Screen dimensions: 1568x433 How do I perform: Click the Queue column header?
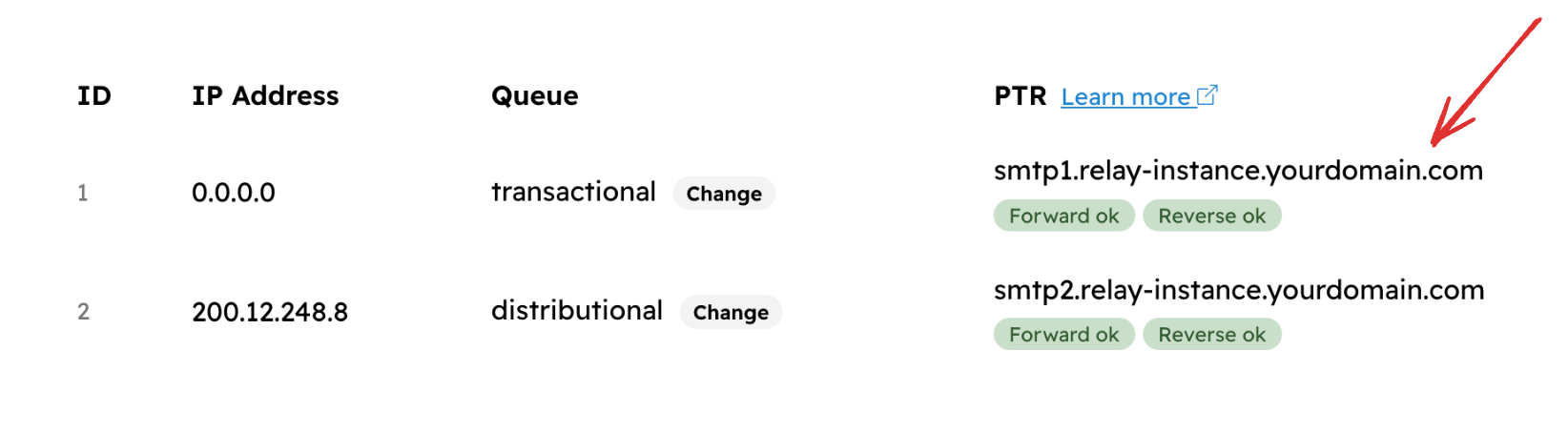(x=534, y=96)
